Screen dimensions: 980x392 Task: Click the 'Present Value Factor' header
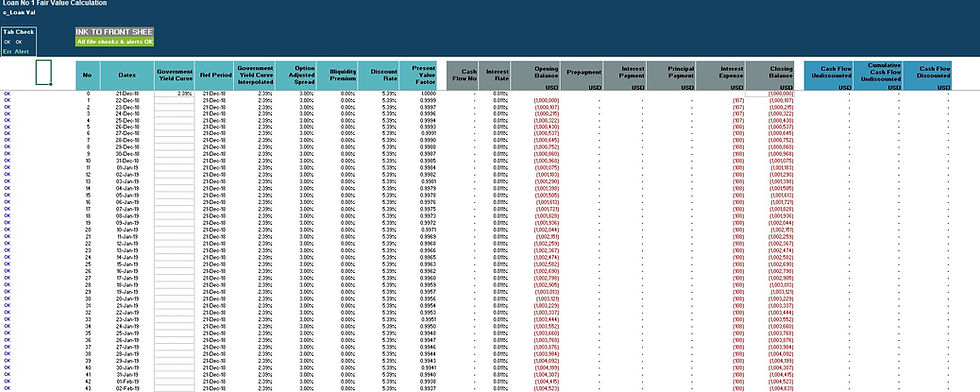pos(418,76)
